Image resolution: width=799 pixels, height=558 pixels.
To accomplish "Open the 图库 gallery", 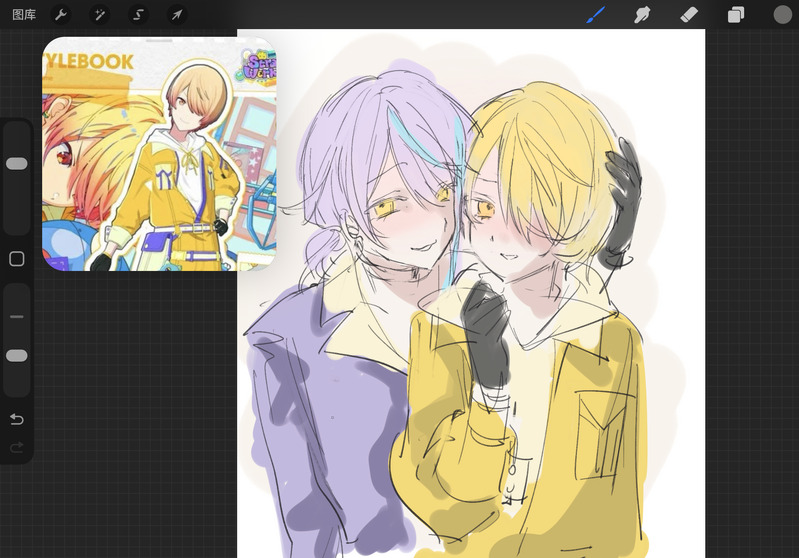I will click(24, 15).
